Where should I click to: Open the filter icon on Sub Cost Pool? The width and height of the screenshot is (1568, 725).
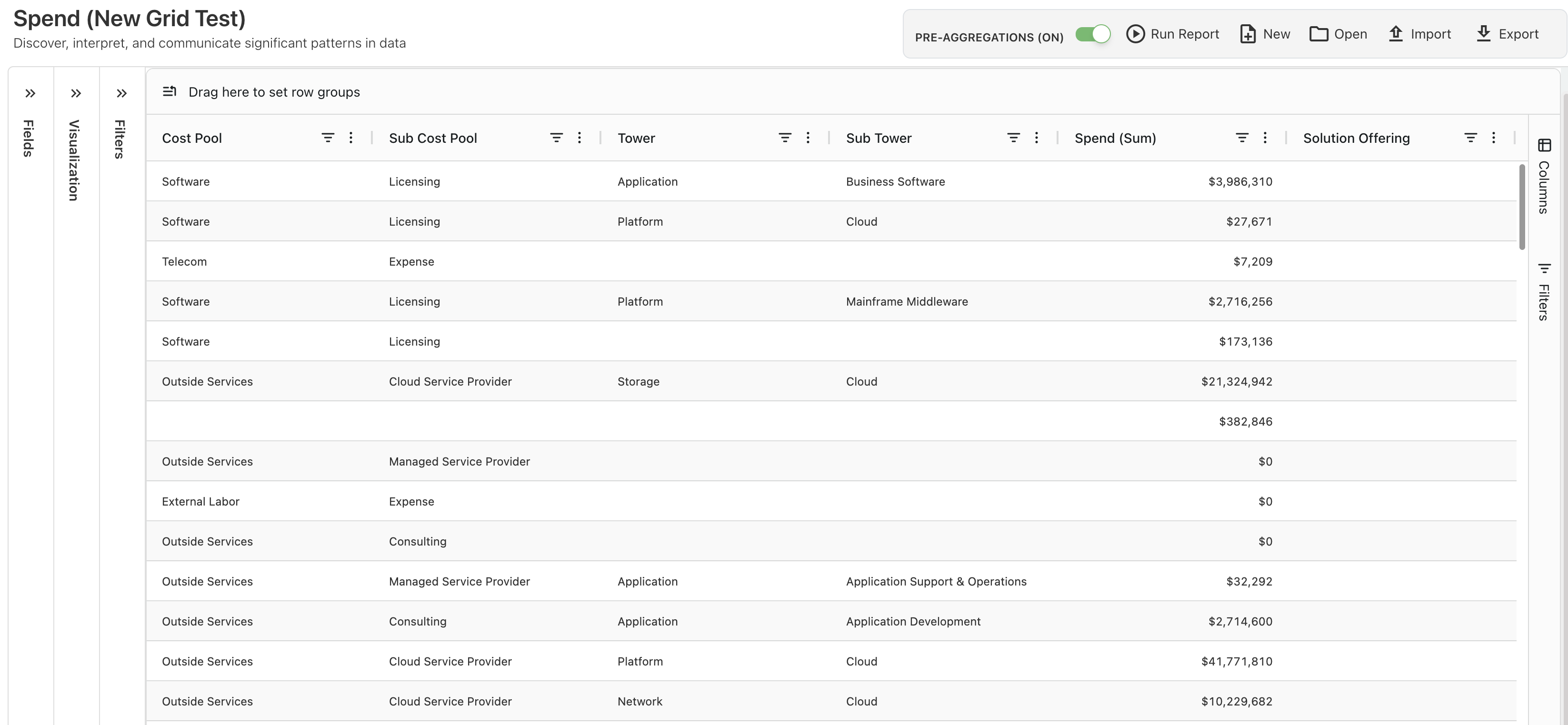click(556, 138)
